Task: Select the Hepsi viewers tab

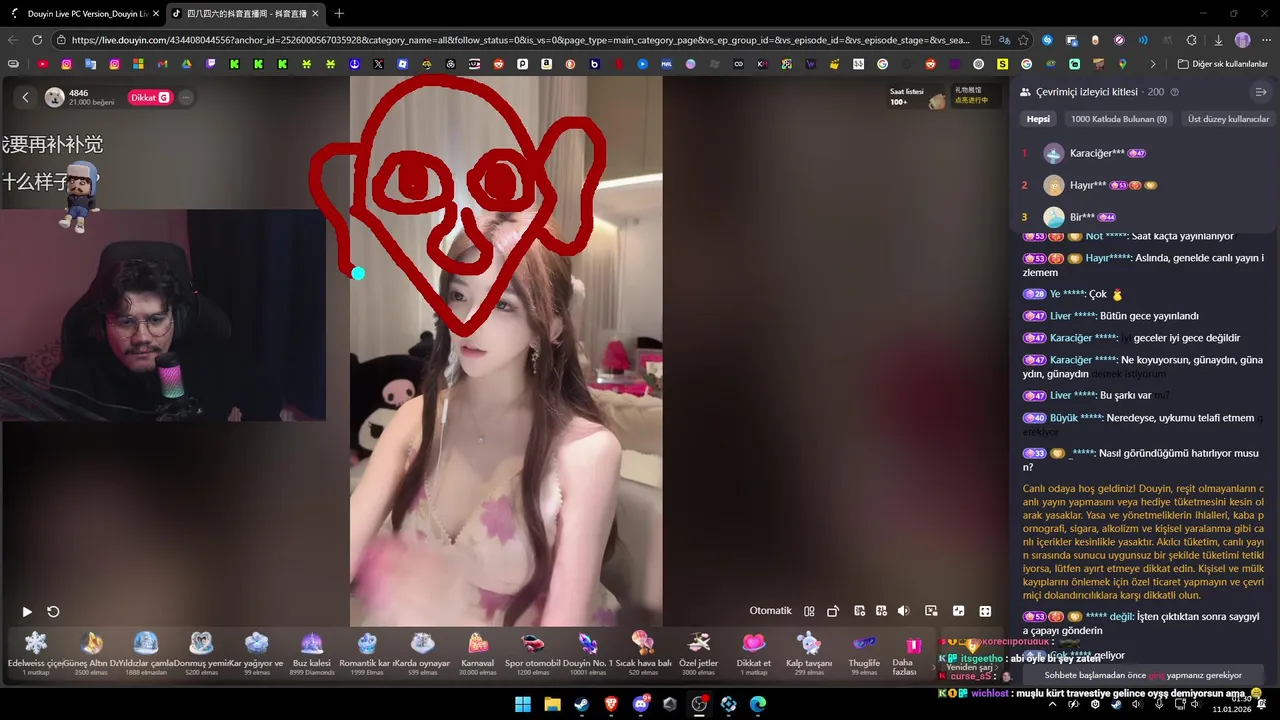Action: 1038,119
